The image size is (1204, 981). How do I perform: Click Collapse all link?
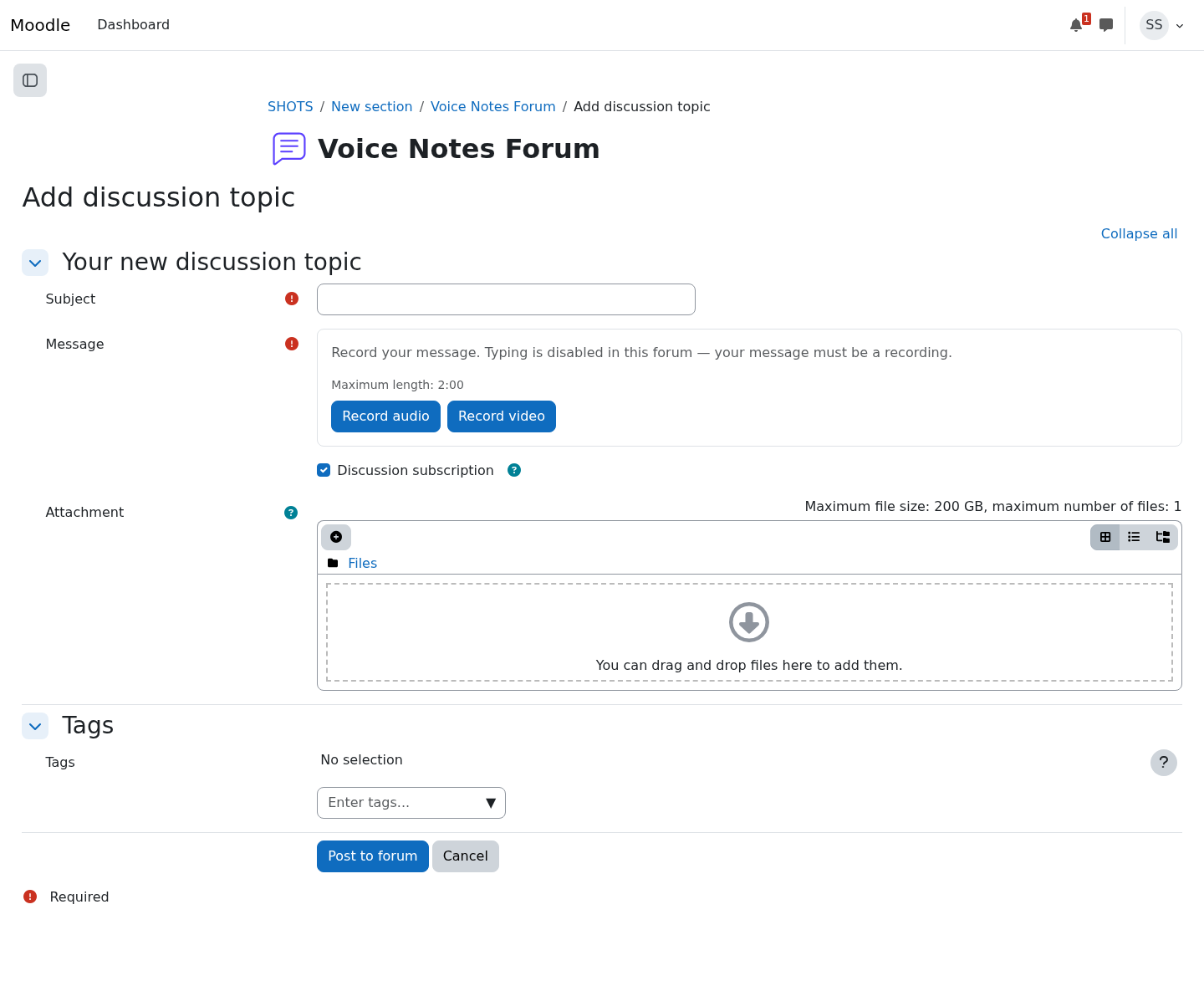coord(1139,233)
